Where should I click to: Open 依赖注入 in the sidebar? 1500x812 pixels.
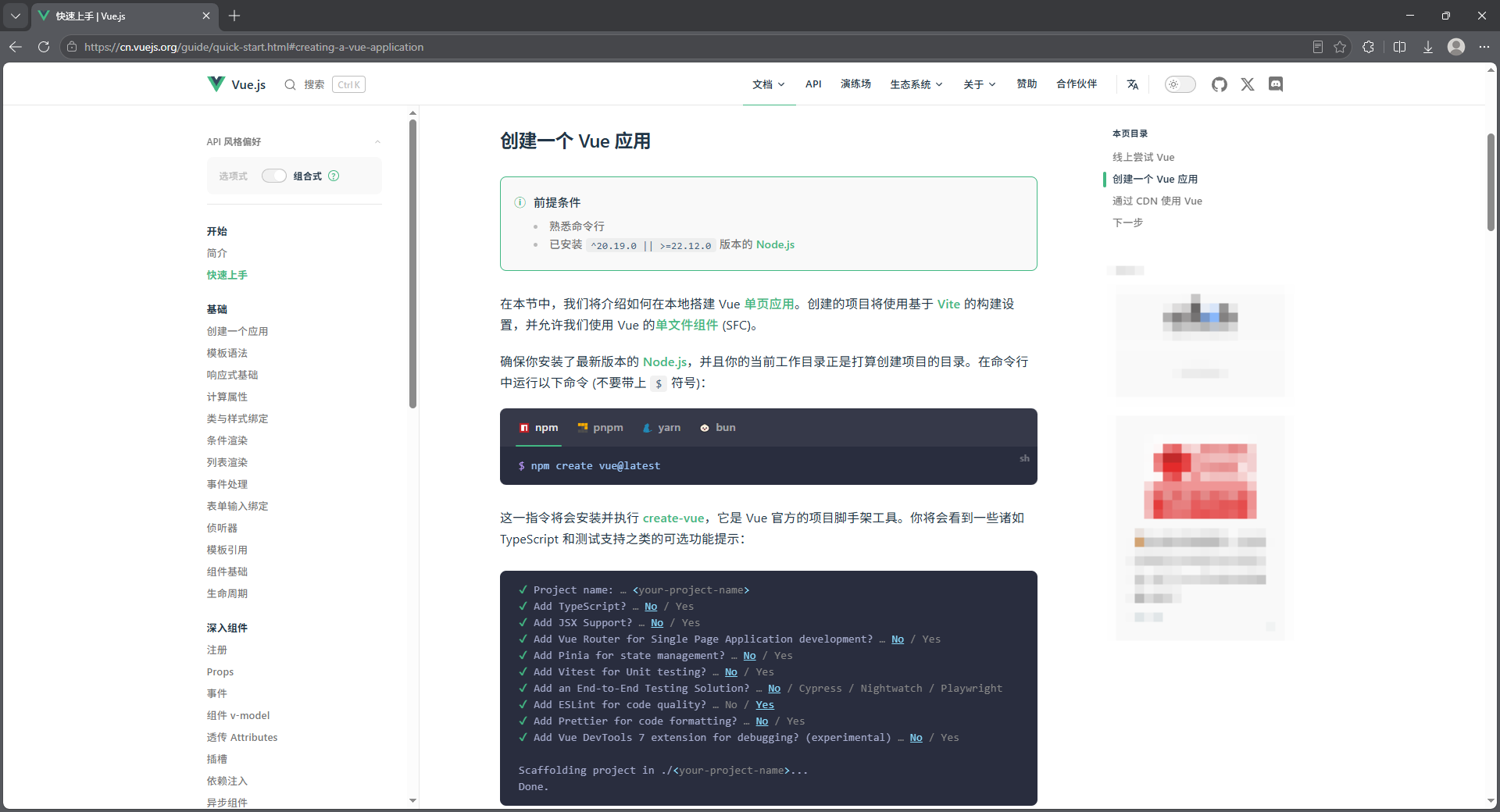[227, 781]
